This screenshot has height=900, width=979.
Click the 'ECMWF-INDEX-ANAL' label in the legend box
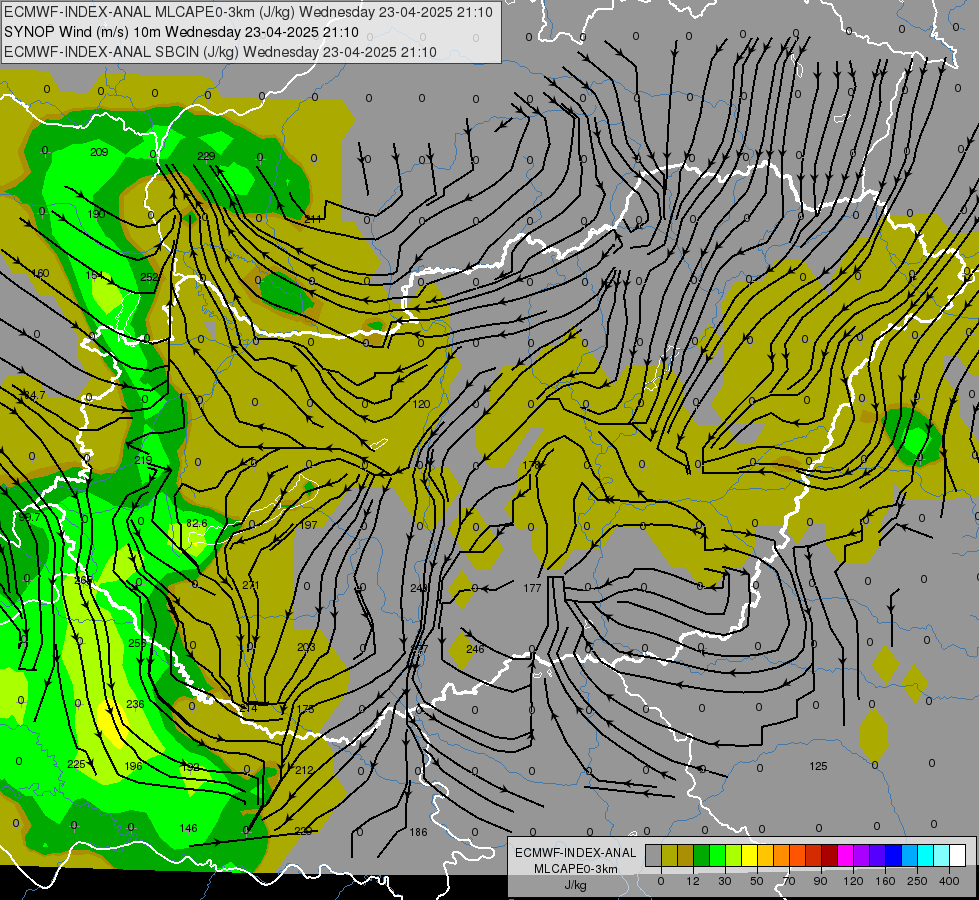click(575, 853)
